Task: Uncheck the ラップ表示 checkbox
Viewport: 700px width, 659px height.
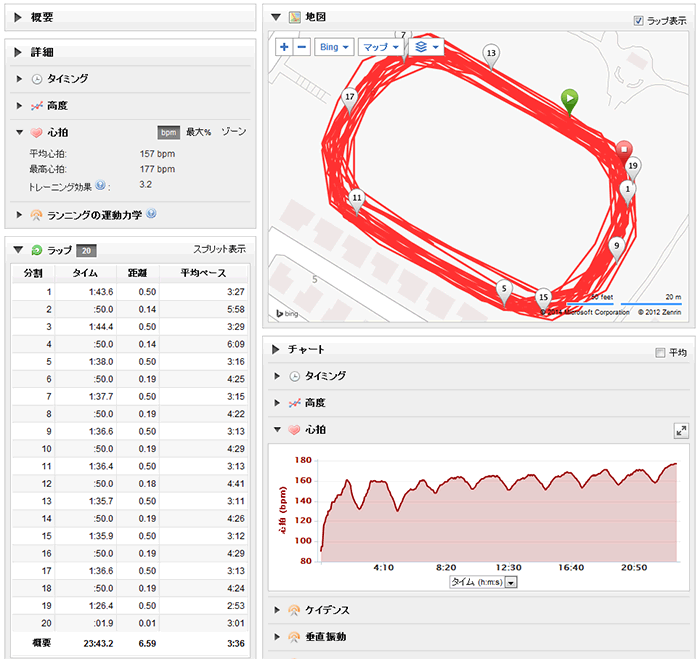Action: 639,20
